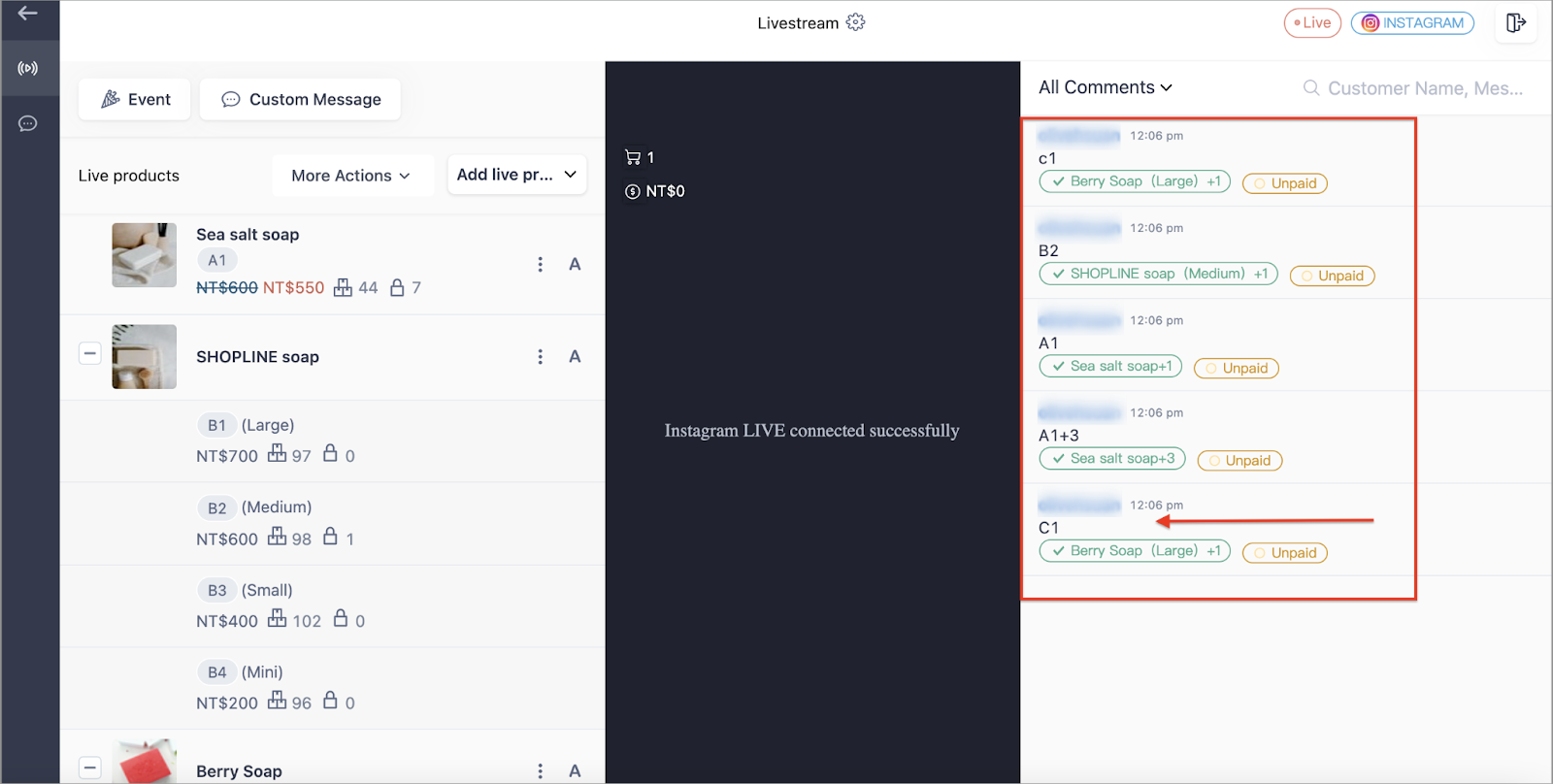Click B2 Medium stock quantity icon
This screenshot has height=784, width=1553.
(x=278, y=536)
